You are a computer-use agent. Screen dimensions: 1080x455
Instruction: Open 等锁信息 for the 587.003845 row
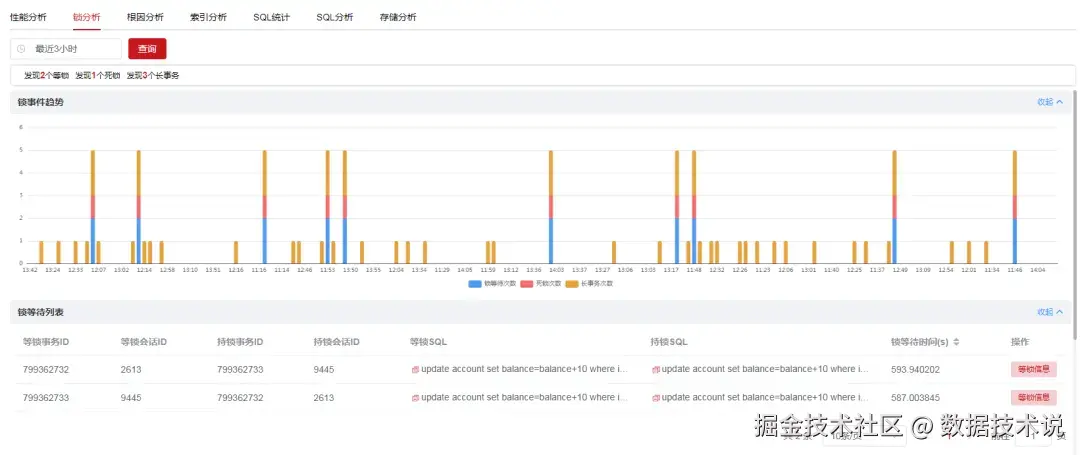[x=1033, y=398]
